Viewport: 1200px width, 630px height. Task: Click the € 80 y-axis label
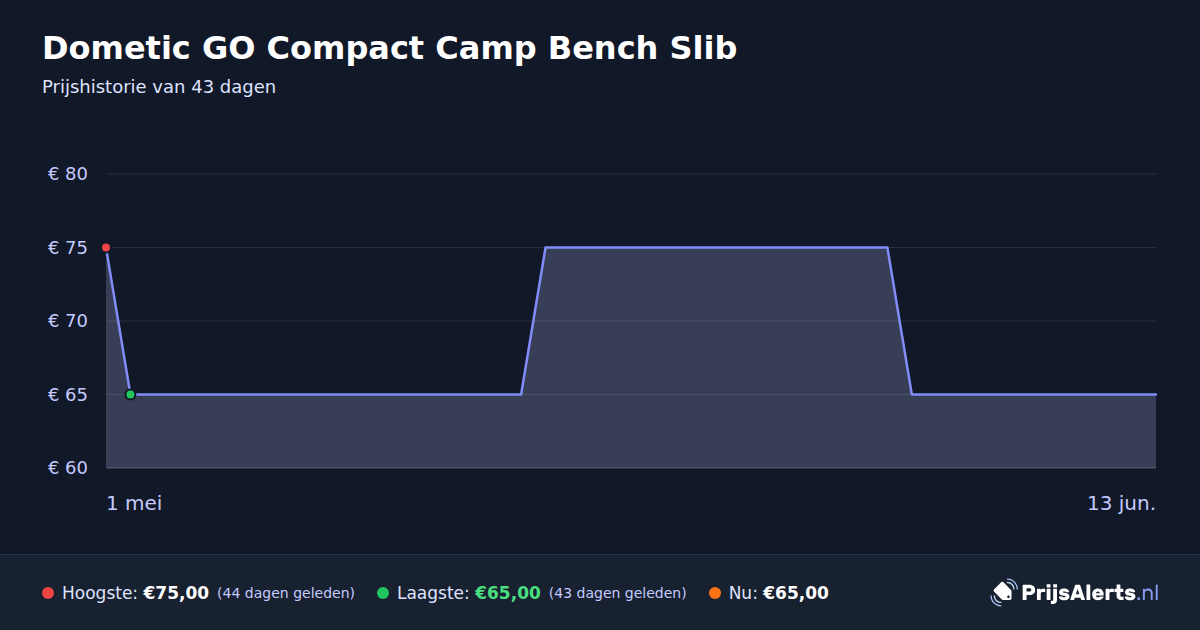pyautogui.click(x=68, y=174)
